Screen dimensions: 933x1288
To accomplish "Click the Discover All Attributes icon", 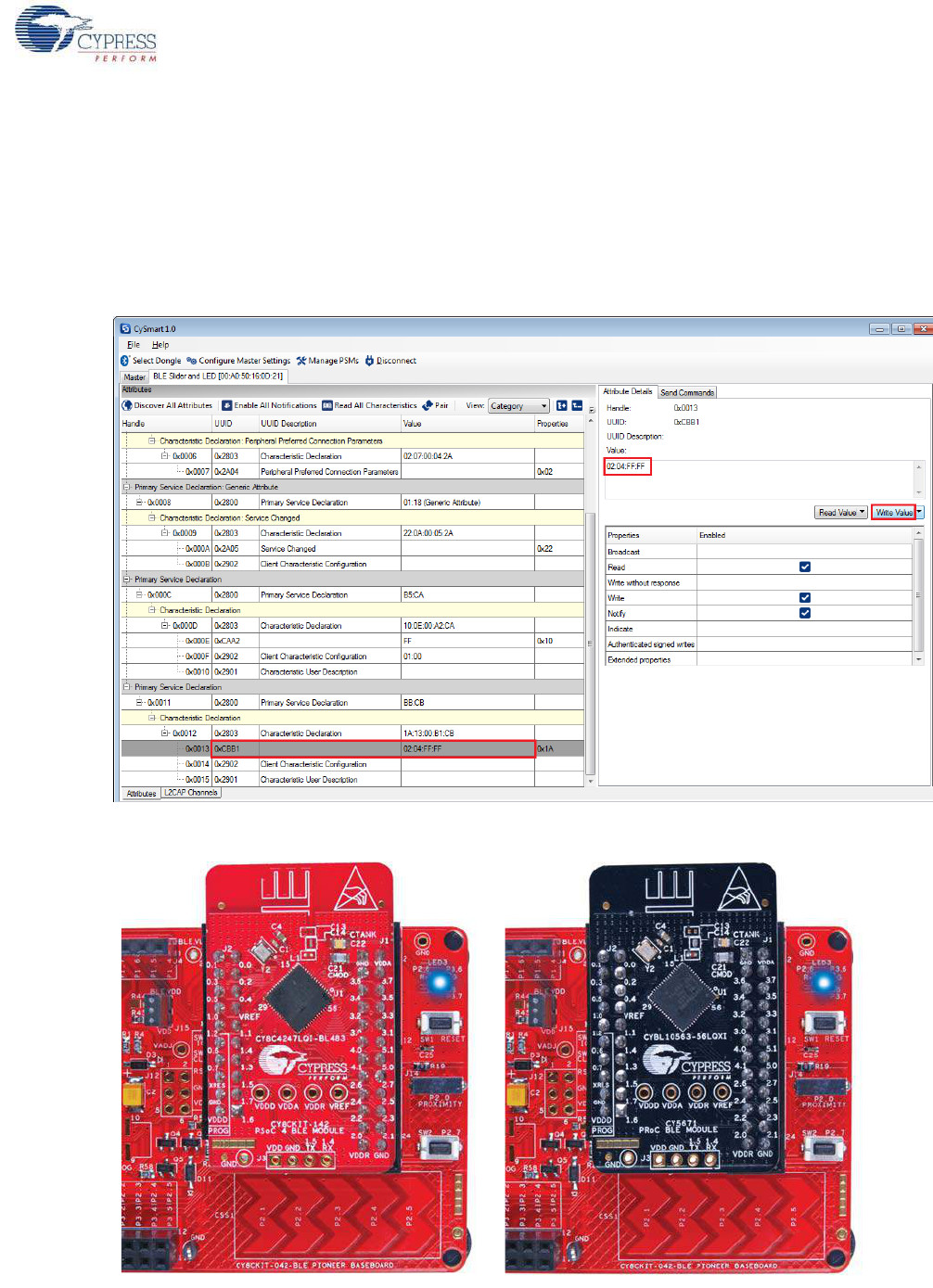I will point(127,405).
